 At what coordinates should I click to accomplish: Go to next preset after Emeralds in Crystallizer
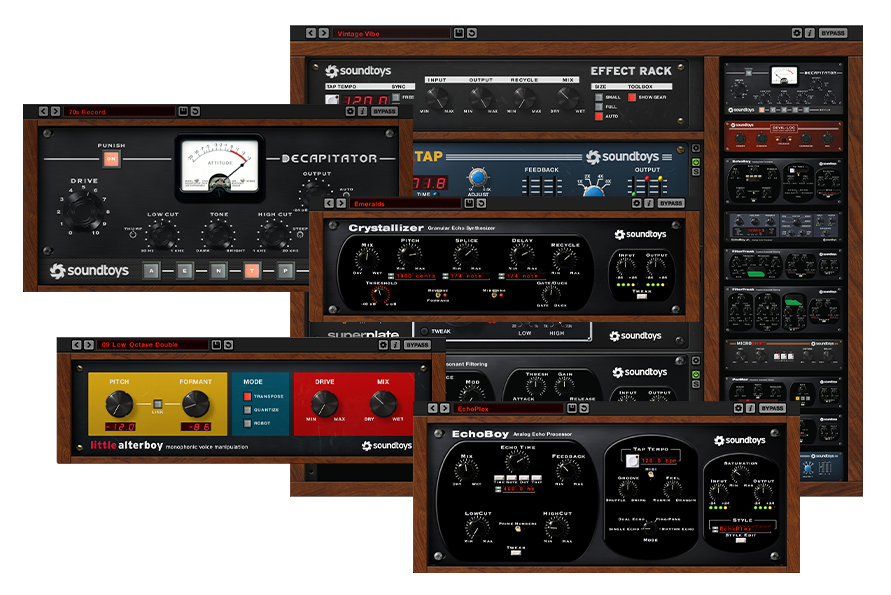click(x=341, y=203)
